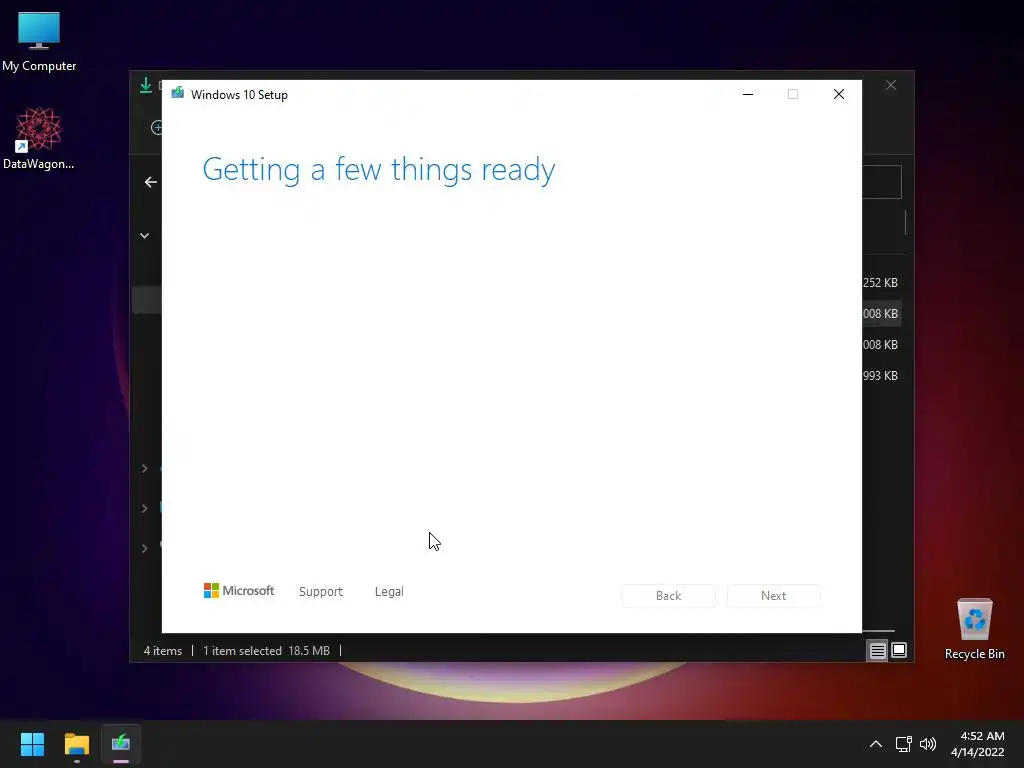Show hidden system tray icons
The image size is (1024, 768).
pyautogui.click(x=876, y=744)
